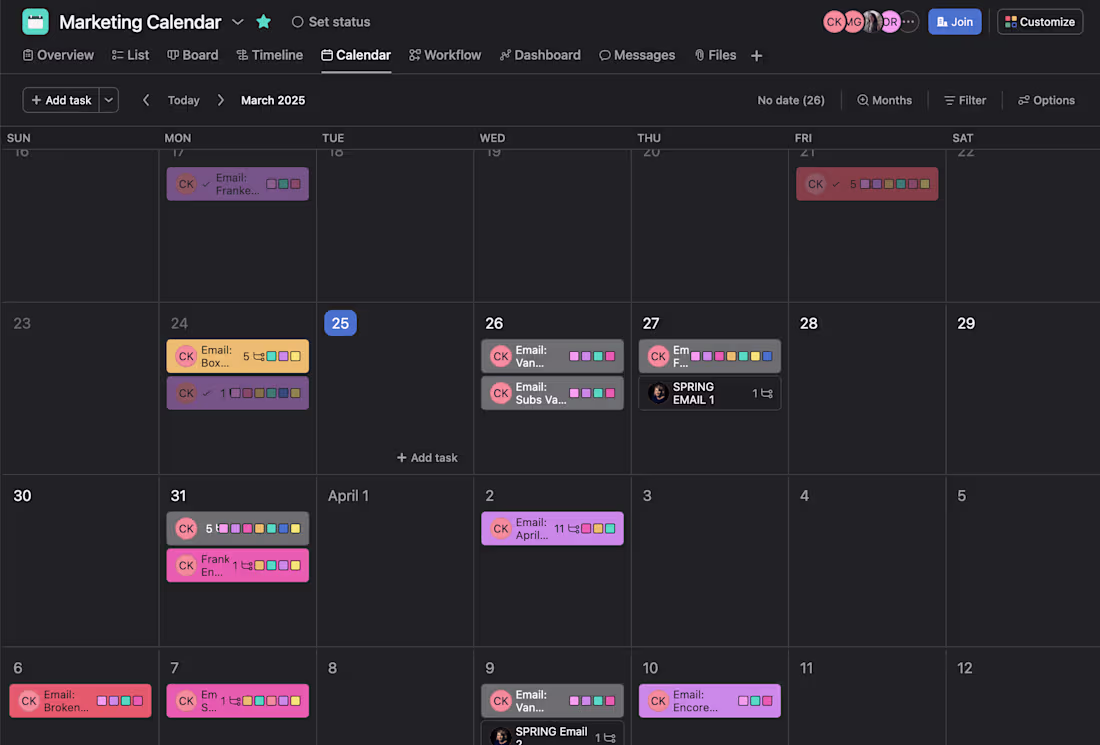Open the DR member avatar in the header
The height and width of the screenshot is (745, 1100).
point(890,22)
